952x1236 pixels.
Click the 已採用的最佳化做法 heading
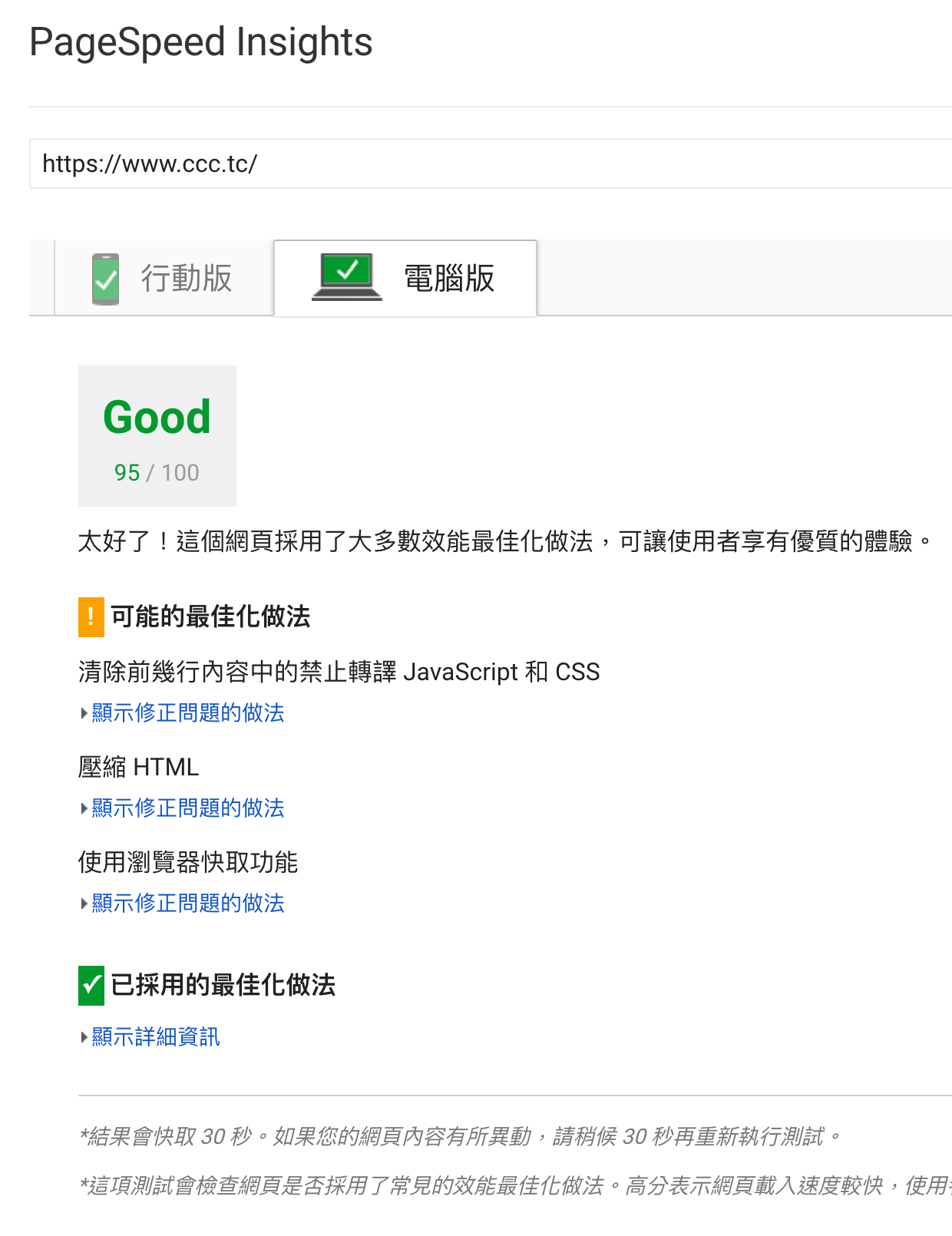[x=223, y=986]
